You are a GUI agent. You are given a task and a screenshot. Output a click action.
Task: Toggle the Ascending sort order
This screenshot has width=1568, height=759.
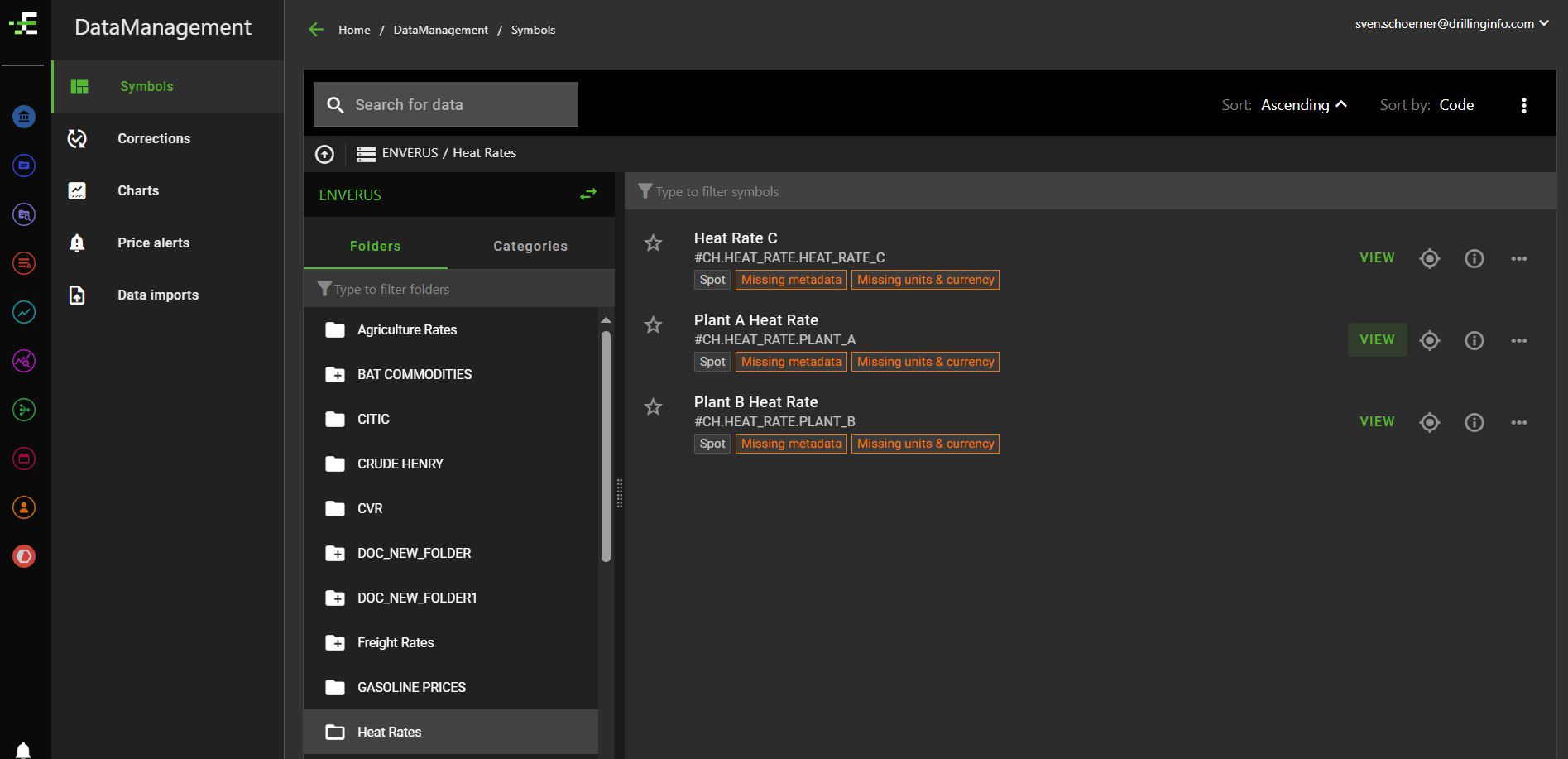pyautogui.click(x=1303, y=105)
